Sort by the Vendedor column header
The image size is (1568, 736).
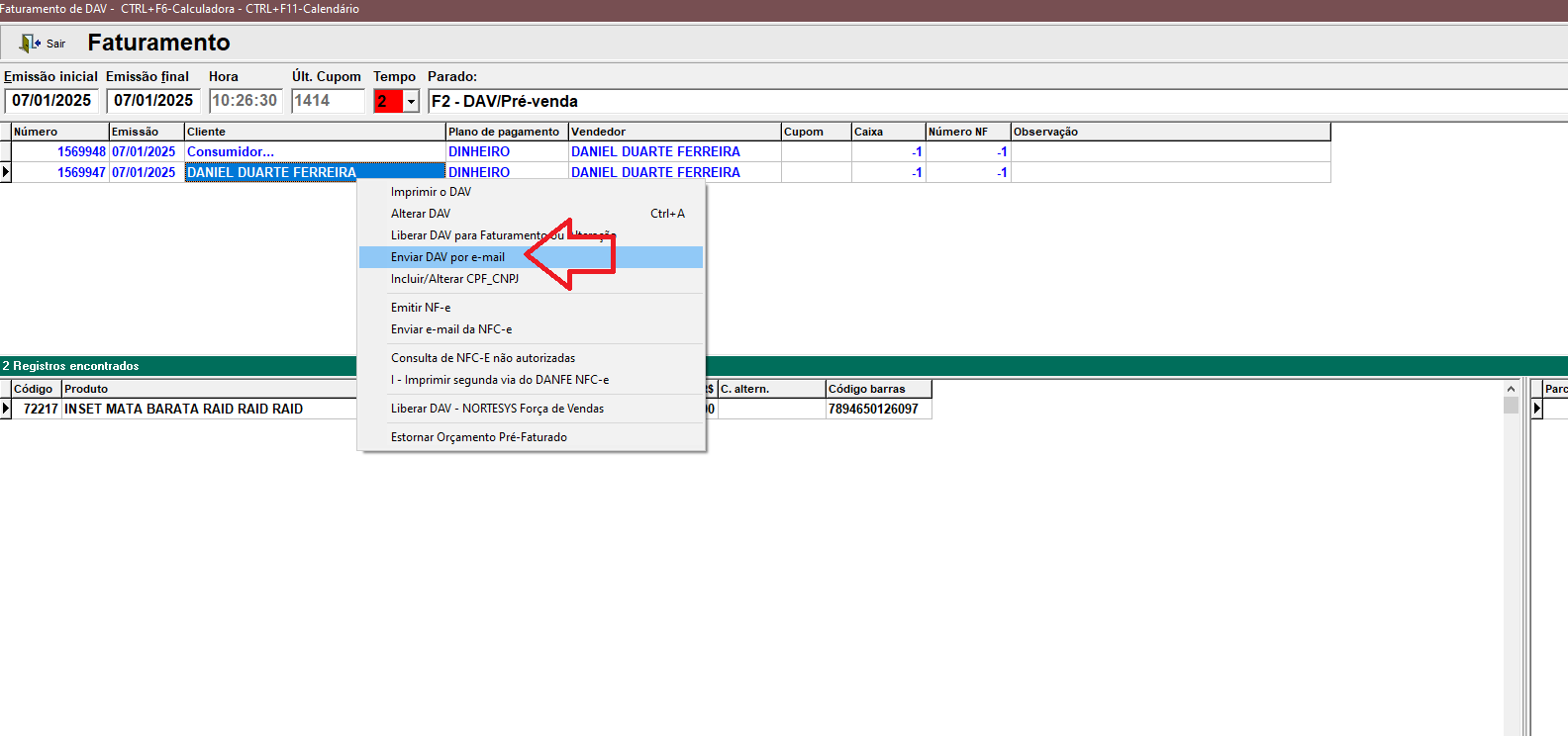point(674,132)
